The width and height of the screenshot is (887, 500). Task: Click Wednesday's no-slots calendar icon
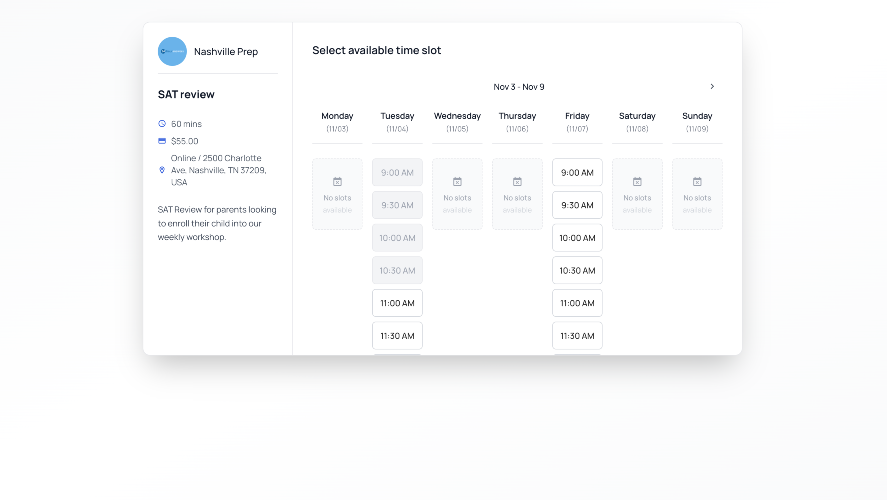[x=457, y=182]
